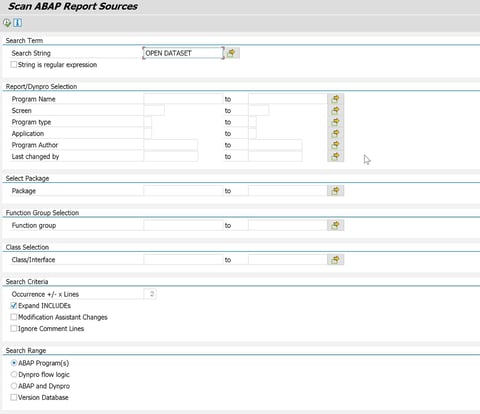Image resolution: width=480 pixels, height=414 pixels.
Task: Click Last changed by to field
Action: point(275,156)
